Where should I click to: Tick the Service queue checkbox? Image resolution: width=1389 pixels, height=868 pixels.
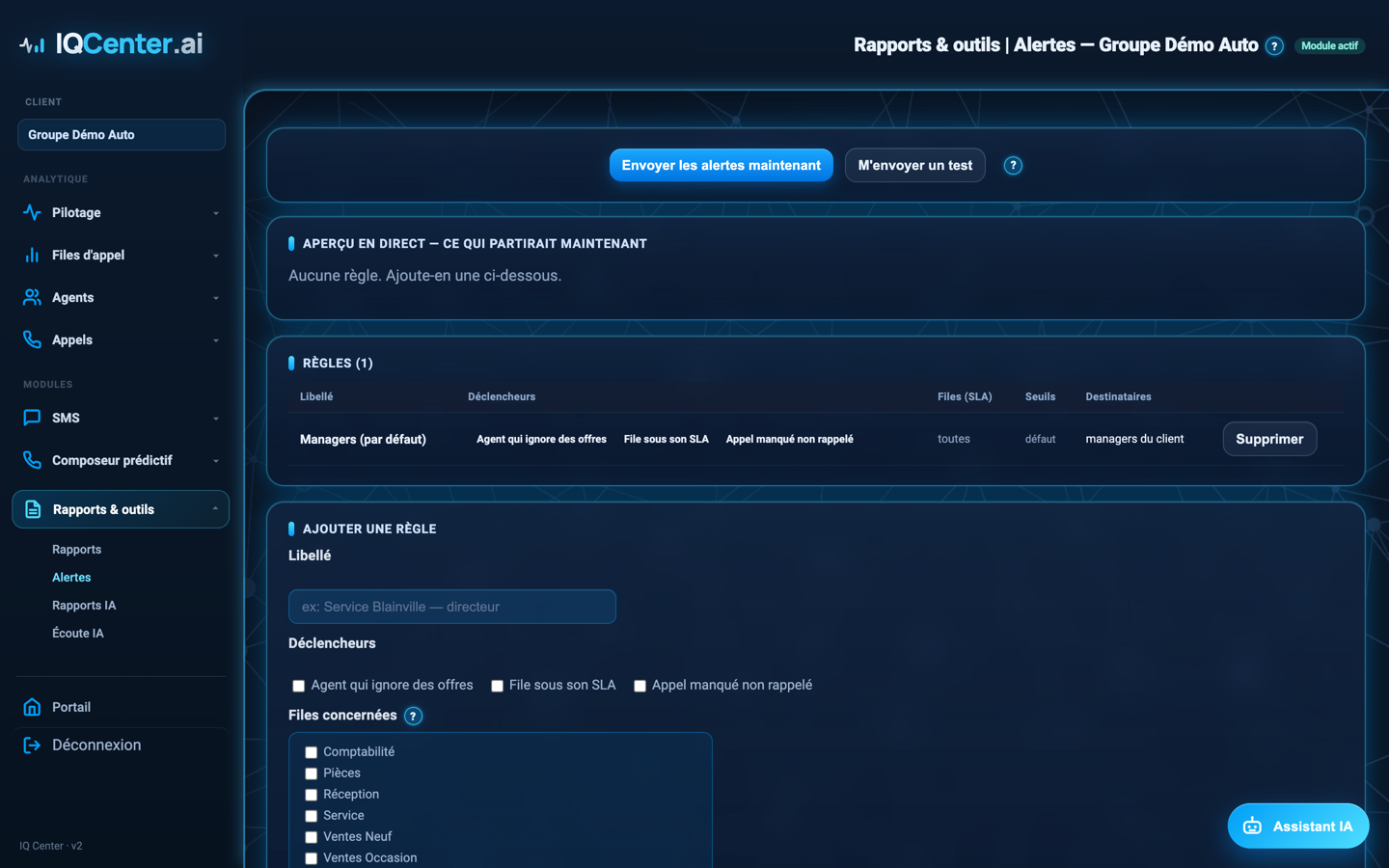tap(311, 816)
